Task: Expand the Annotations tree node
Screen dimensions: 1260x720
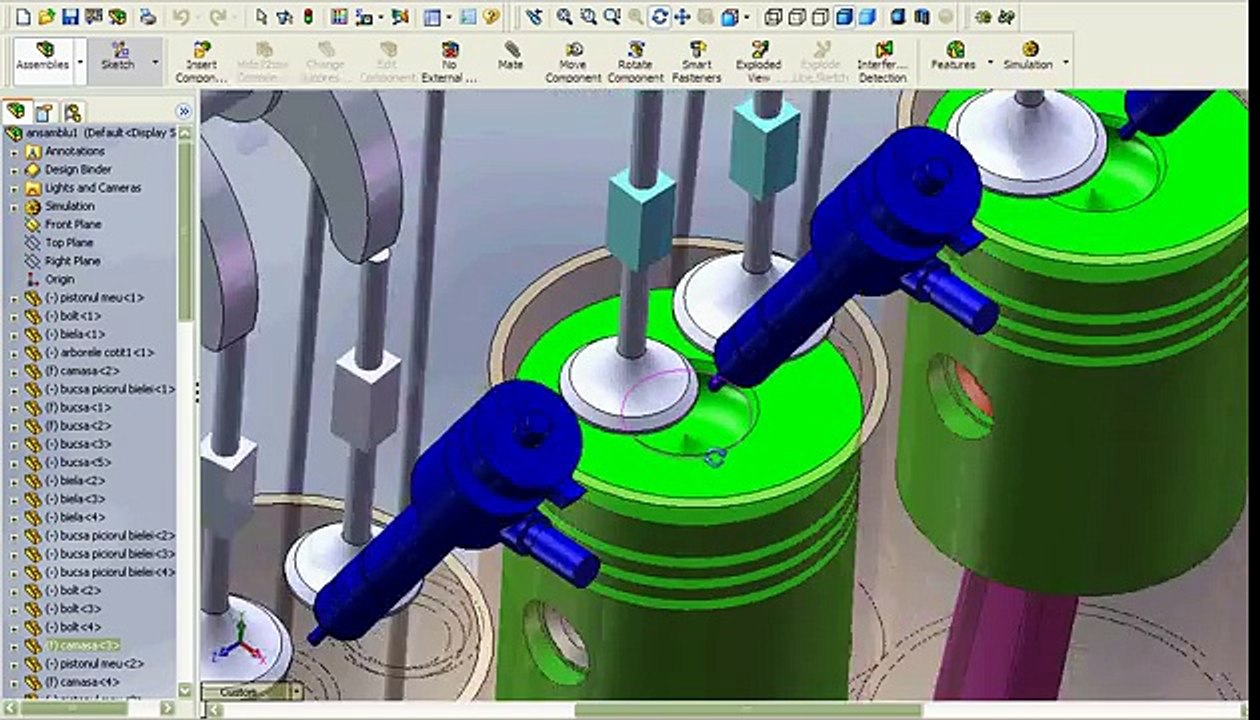Action: point(14,152)
